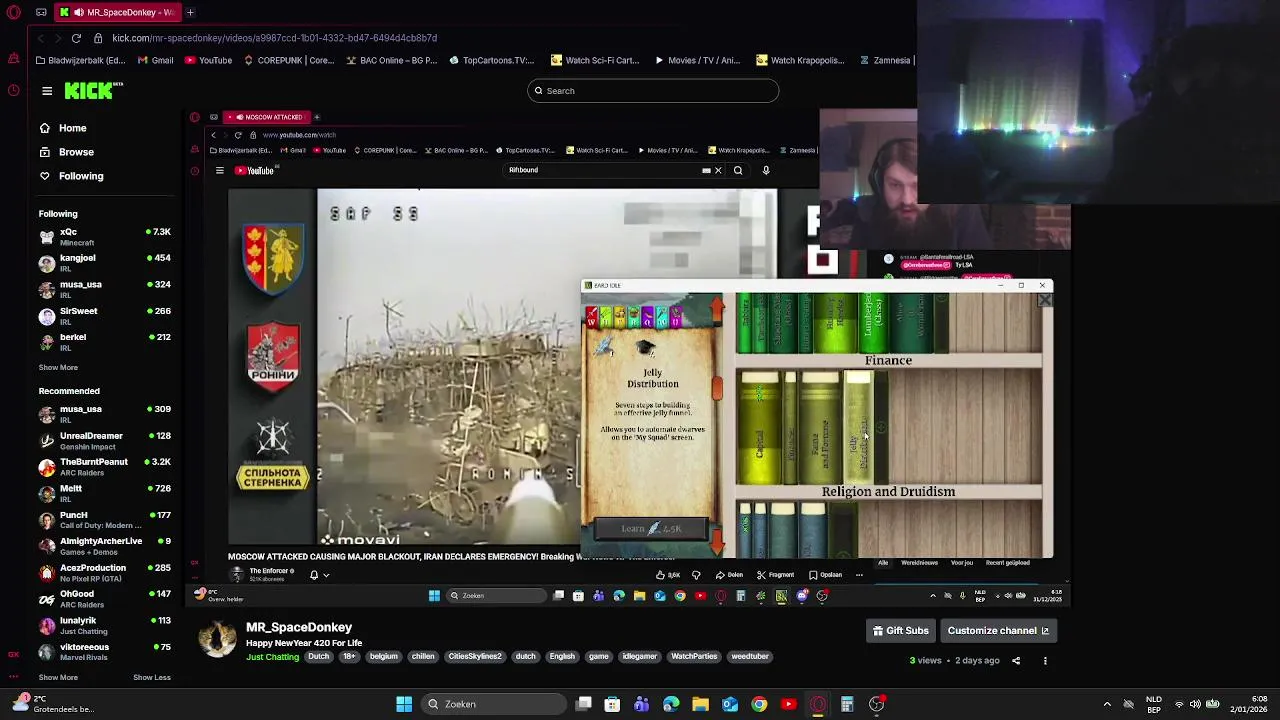1280x720 pixels.
Task: Open Following in Kick sidebar
Action: (71, 176)
